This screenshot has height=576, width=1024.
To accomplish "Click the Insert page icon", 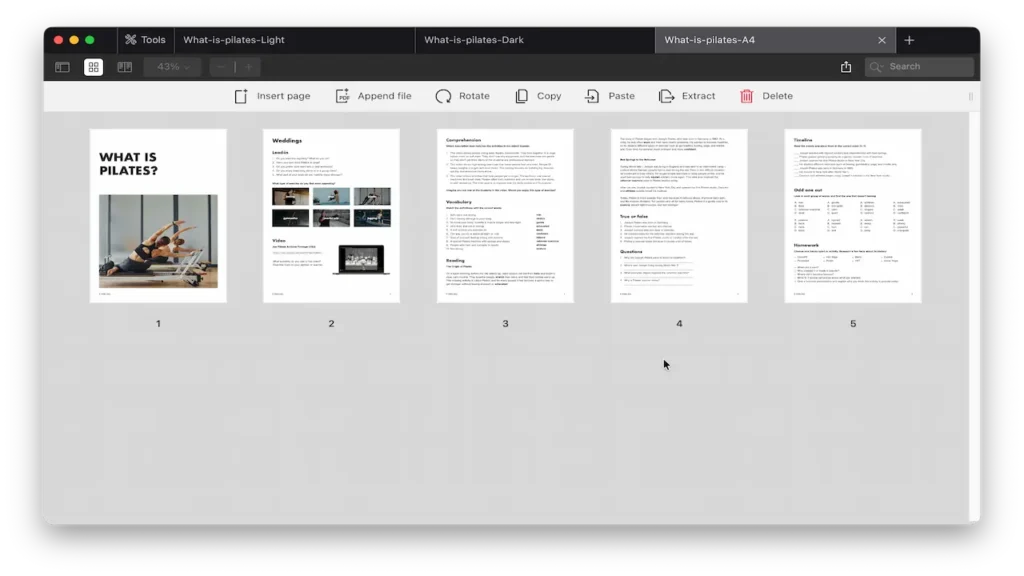I will click(x=241, y=96).
